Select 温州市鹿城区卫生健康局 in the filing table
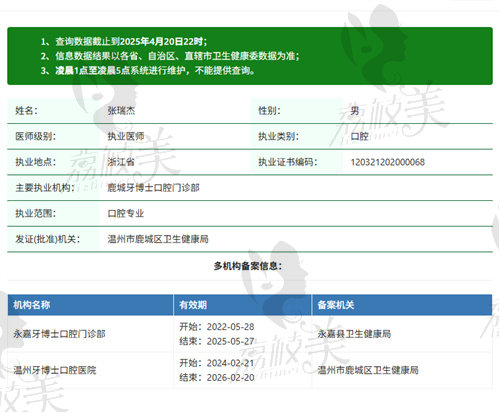The width and height of the screenshot is (500, 413). point(368,370)
